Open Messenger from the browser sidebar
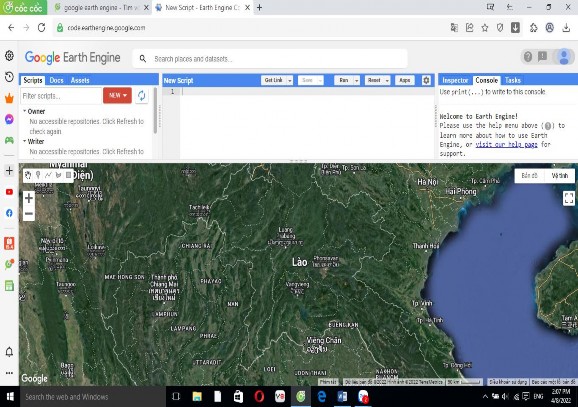The width and height of the screenshot is (578, 407). tap(9, 119)
